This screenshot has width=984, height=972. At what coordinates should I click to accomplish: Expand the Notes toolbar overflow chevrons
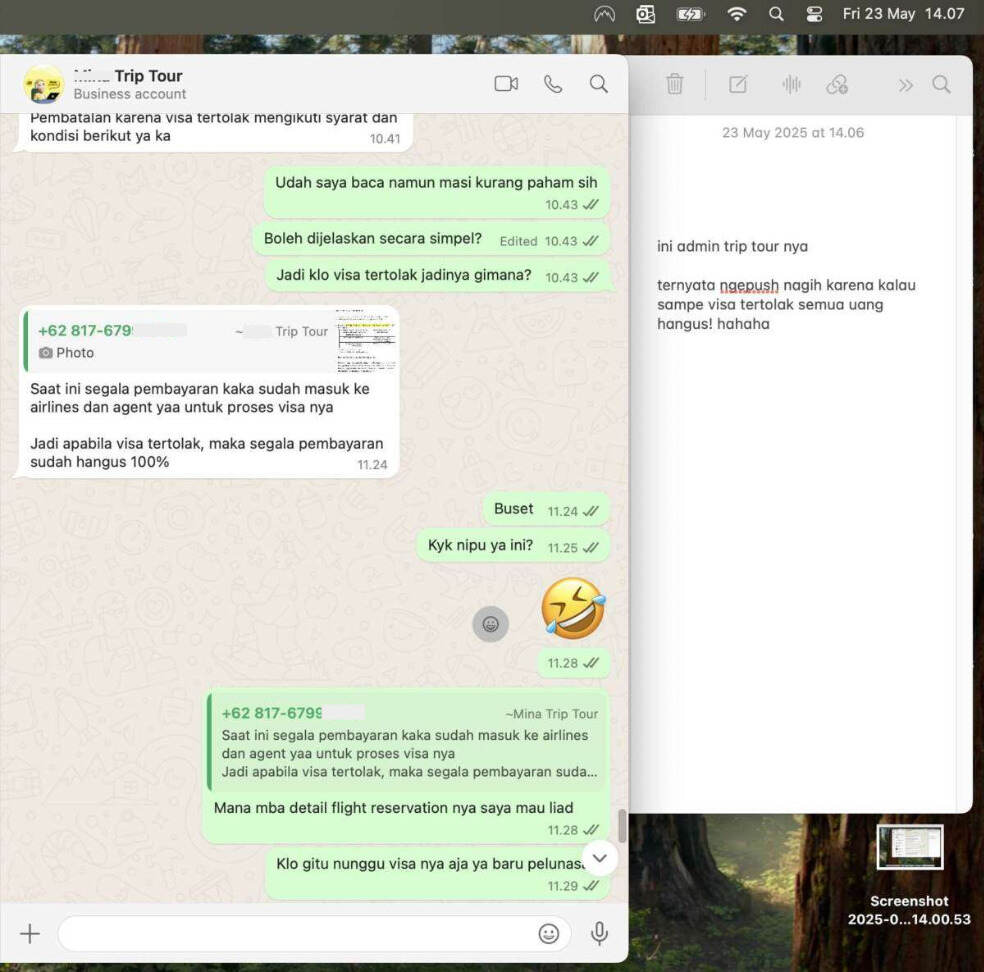point(905,85)
